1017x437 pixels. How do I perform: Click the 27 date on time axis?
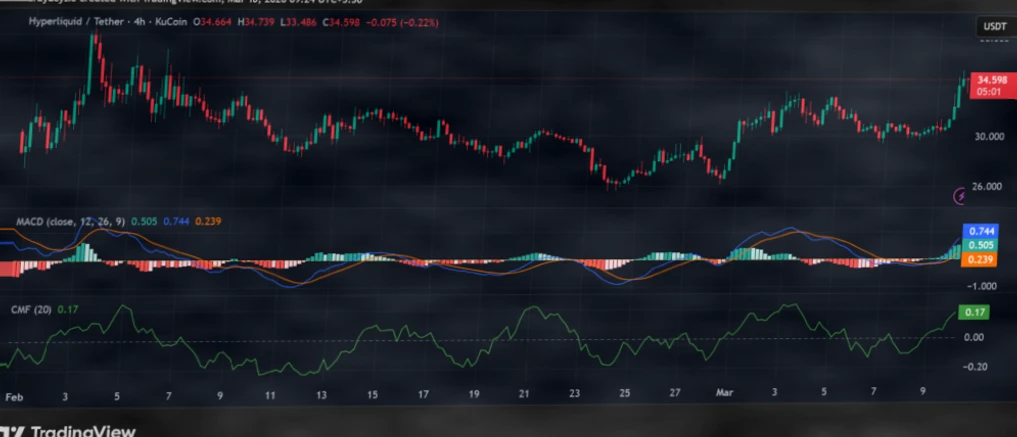click(675, 393)
